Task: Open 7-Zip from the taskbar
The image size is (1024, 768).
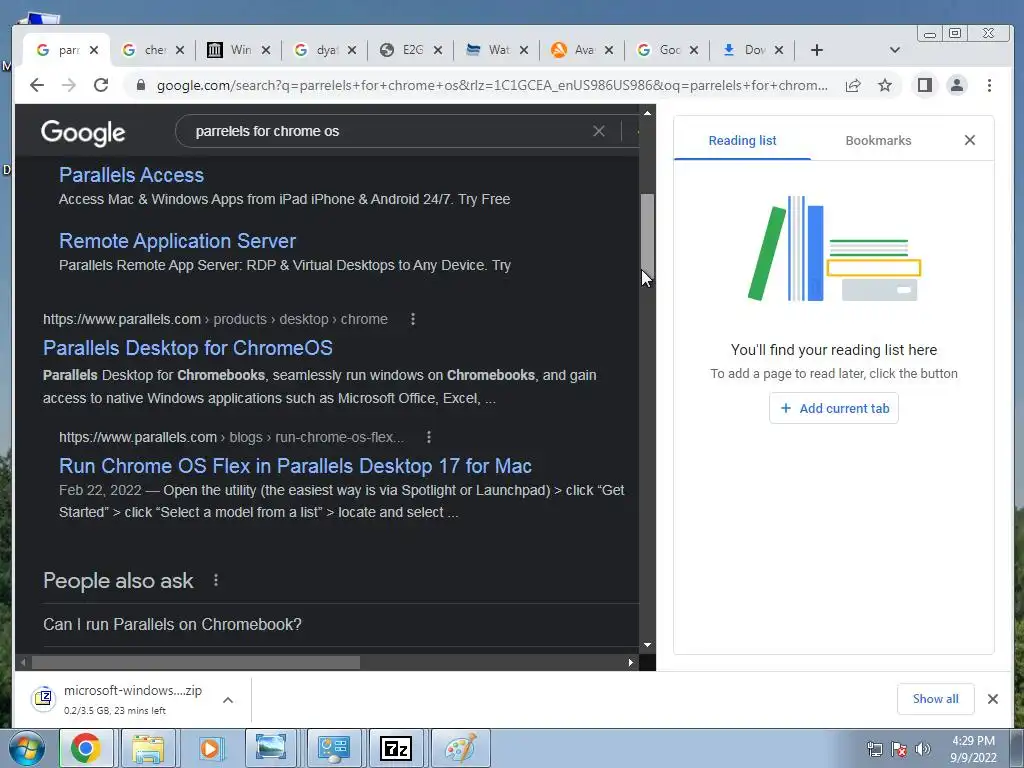Action: click(x=396, y=748)
